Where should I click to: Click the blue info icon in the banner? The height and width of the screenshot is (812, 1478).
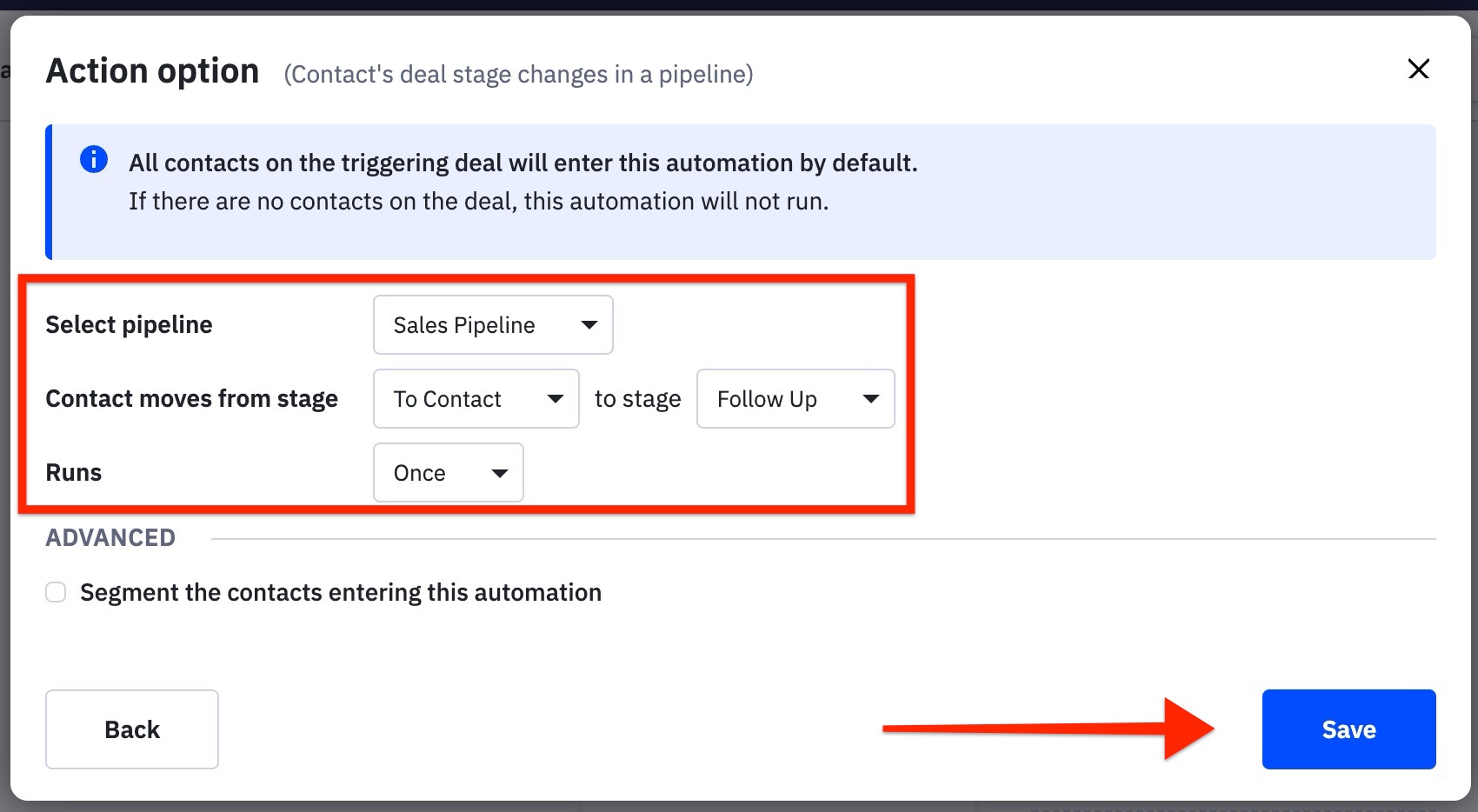click(94, 160)
